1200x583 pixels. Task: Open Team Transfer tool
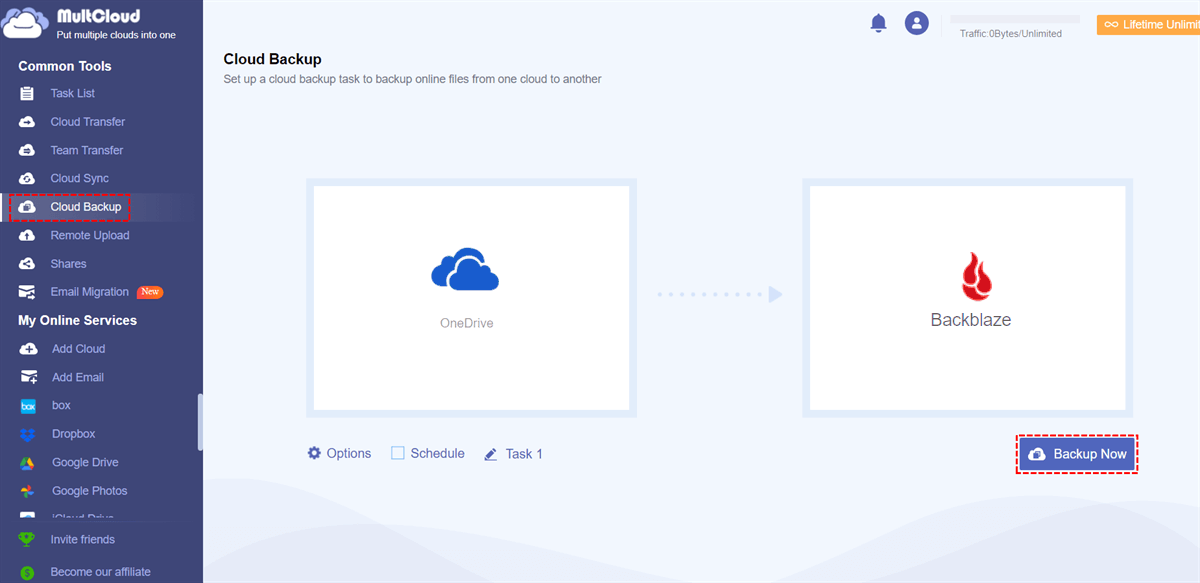coord(87,150)
